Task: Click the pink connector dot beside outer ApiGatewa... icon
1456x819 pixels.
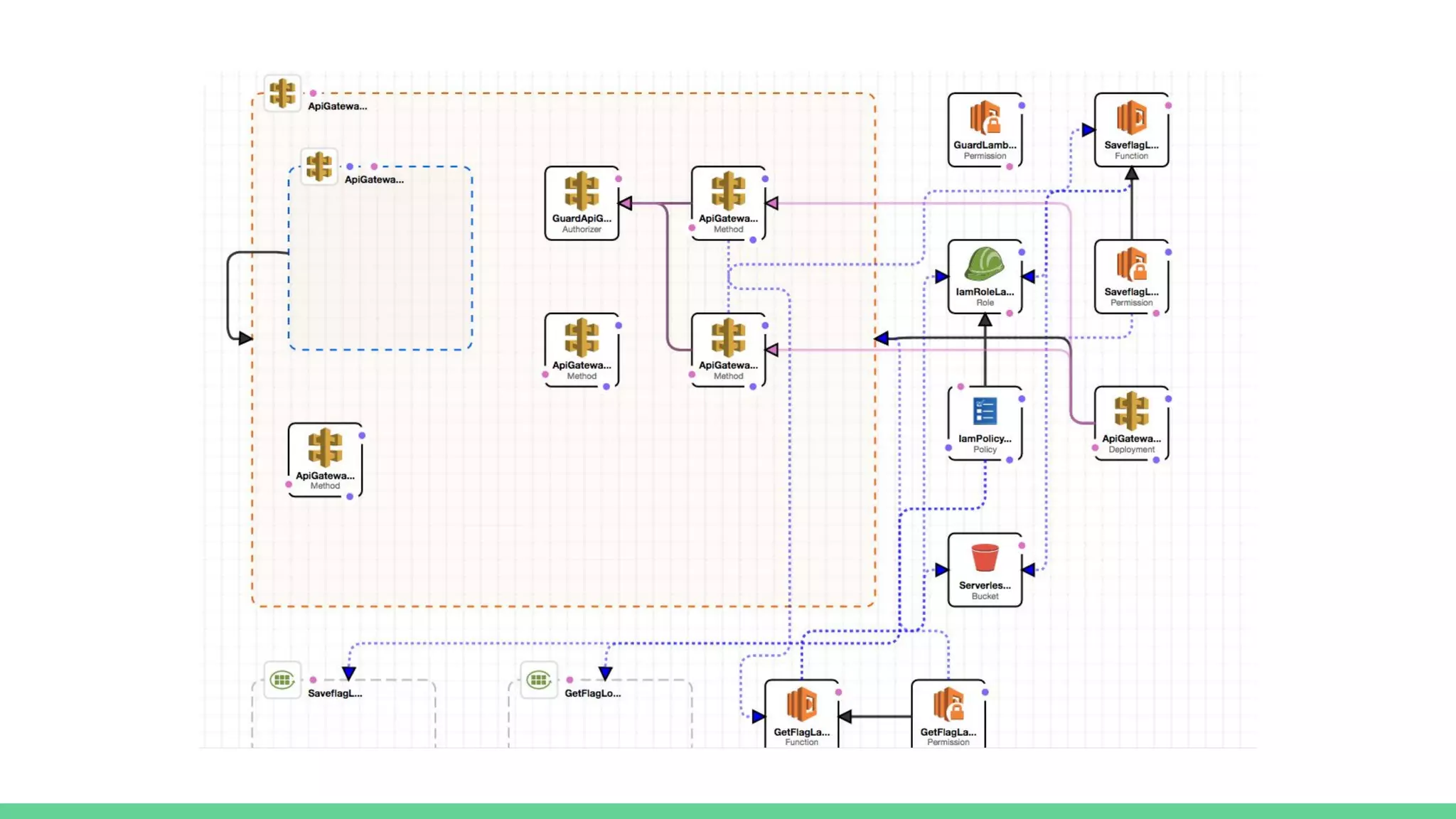Action: pyautogui.click(x=313, y=93)
